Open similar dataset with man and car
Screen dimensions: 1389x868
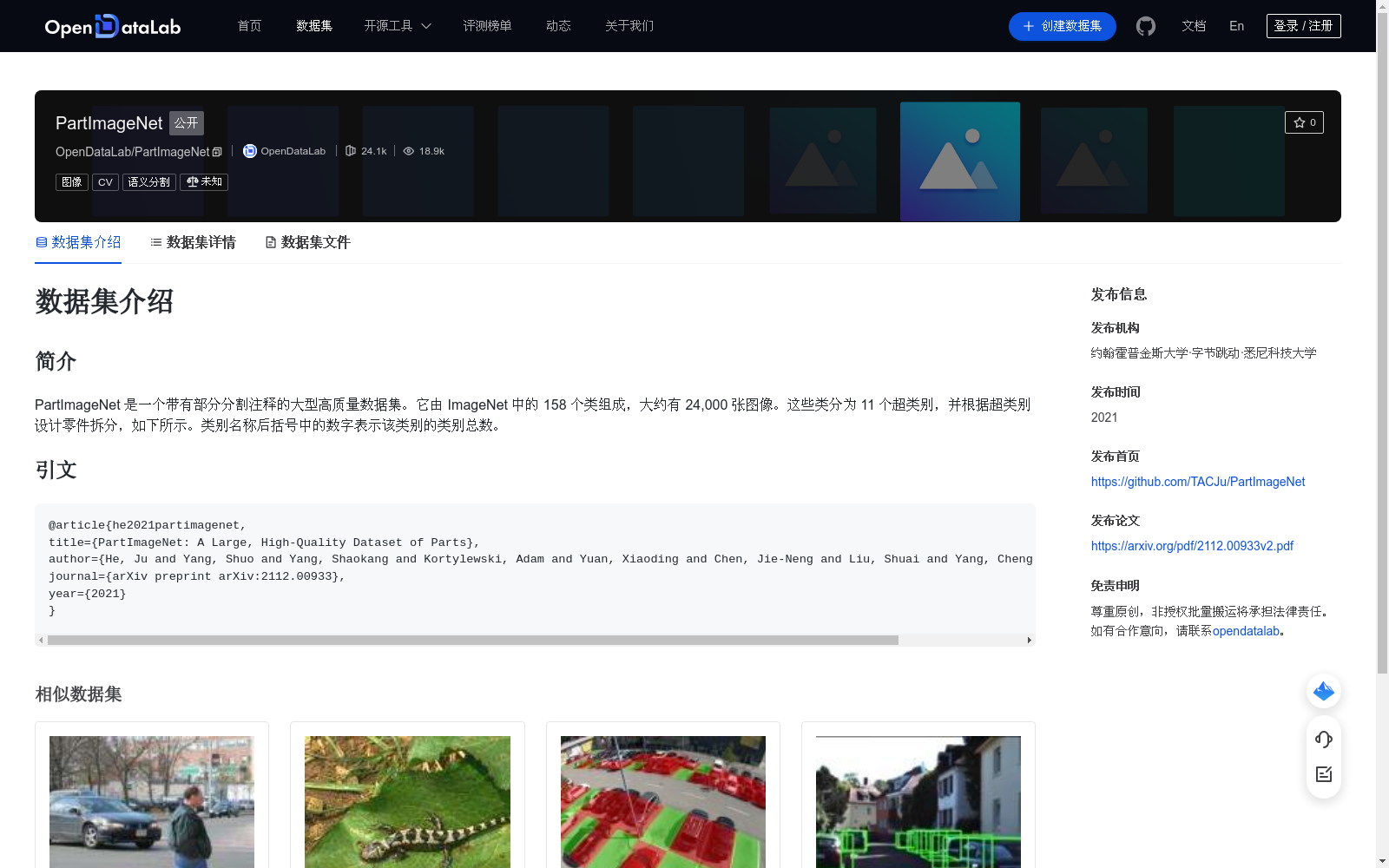point(152,802)
